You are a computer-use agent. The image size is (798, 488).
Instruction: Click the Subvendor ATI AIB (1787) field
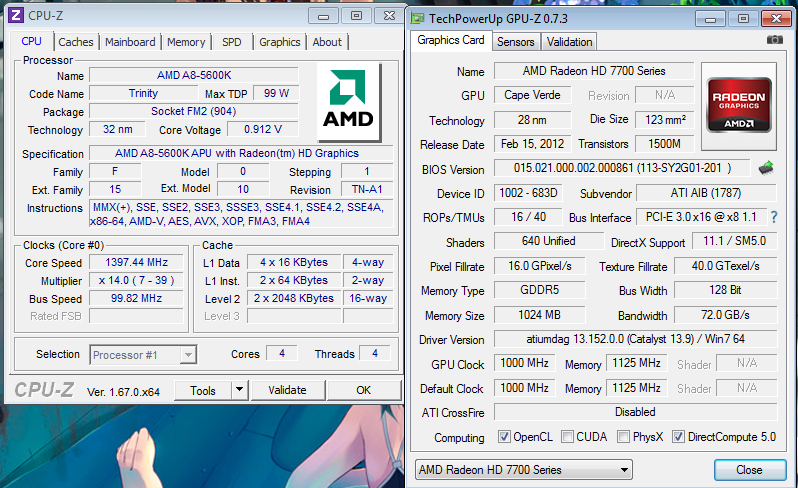(x=706, y=193)
